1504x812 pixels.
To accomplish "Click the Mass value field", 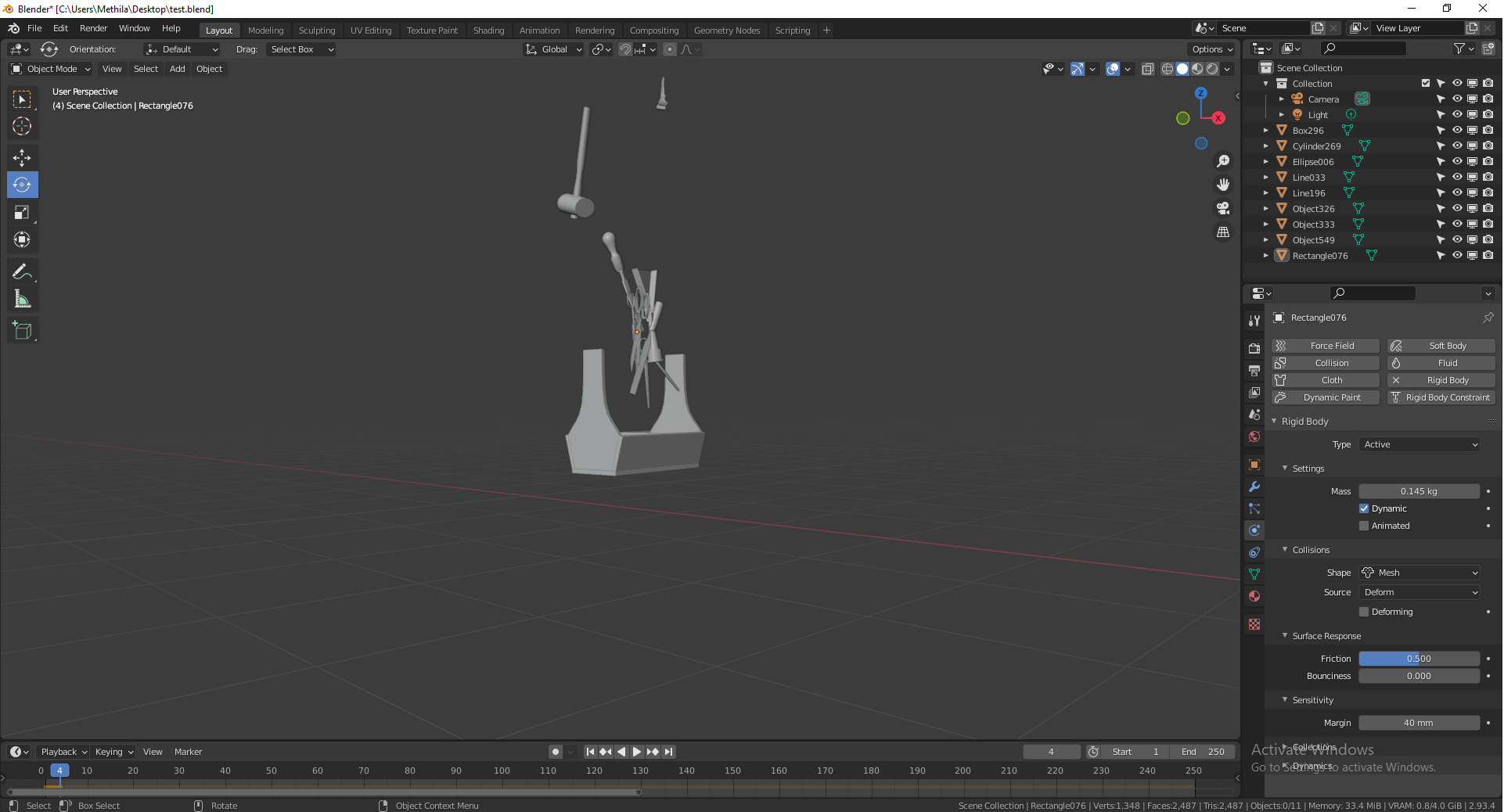I will (1419, 491).
